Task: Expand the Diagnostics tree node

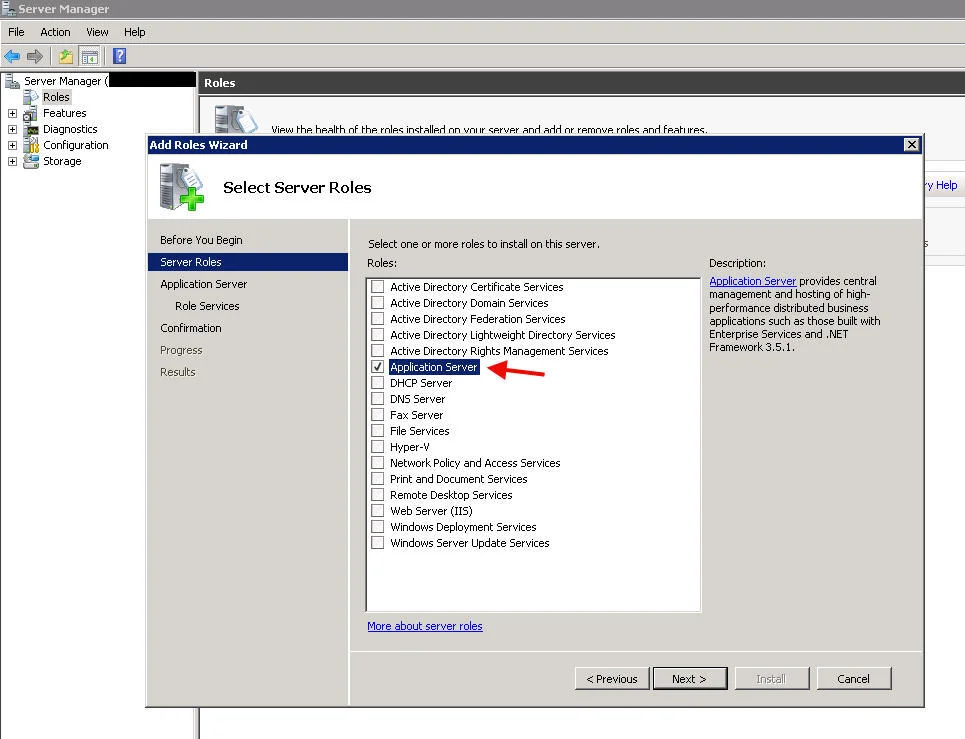Action: 12,129
